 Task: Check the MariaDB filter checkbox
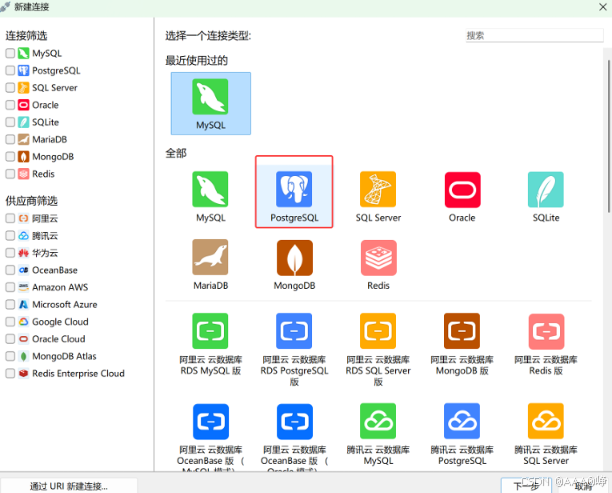coord(10,139)
